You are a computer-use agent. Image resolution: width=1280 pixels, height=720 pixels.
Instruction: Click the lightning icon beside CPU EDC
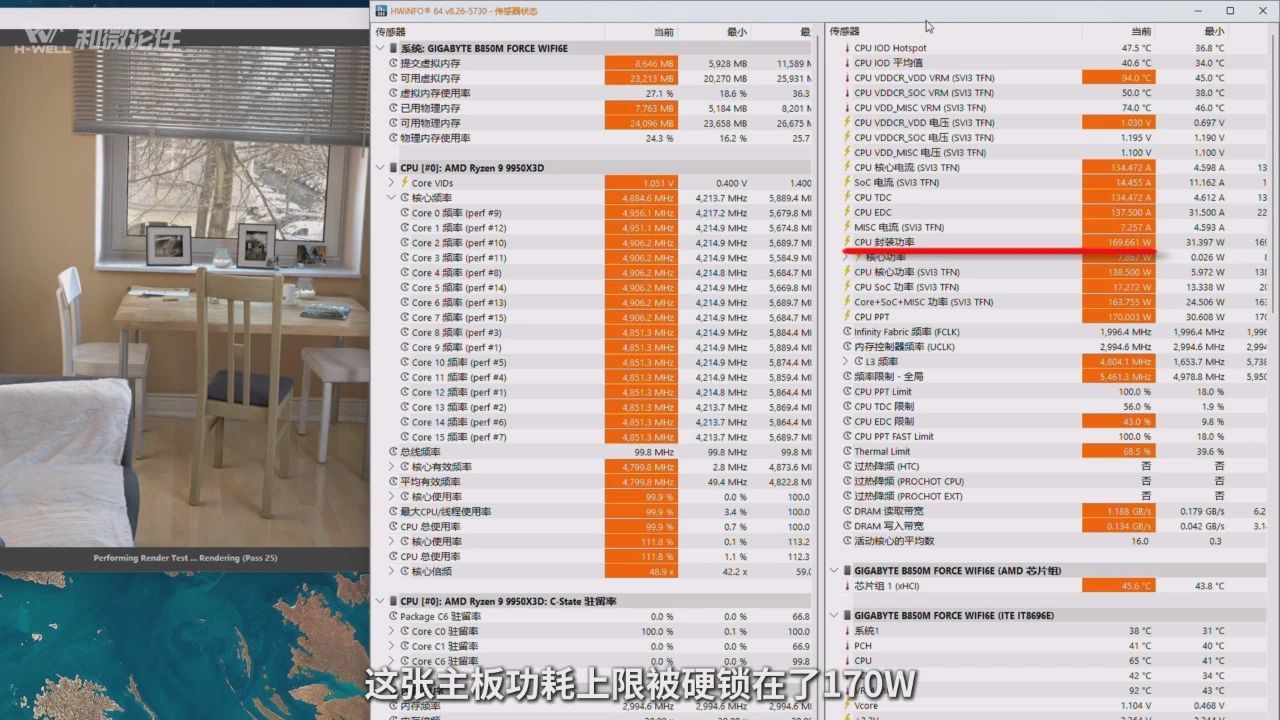coord(847,213)
